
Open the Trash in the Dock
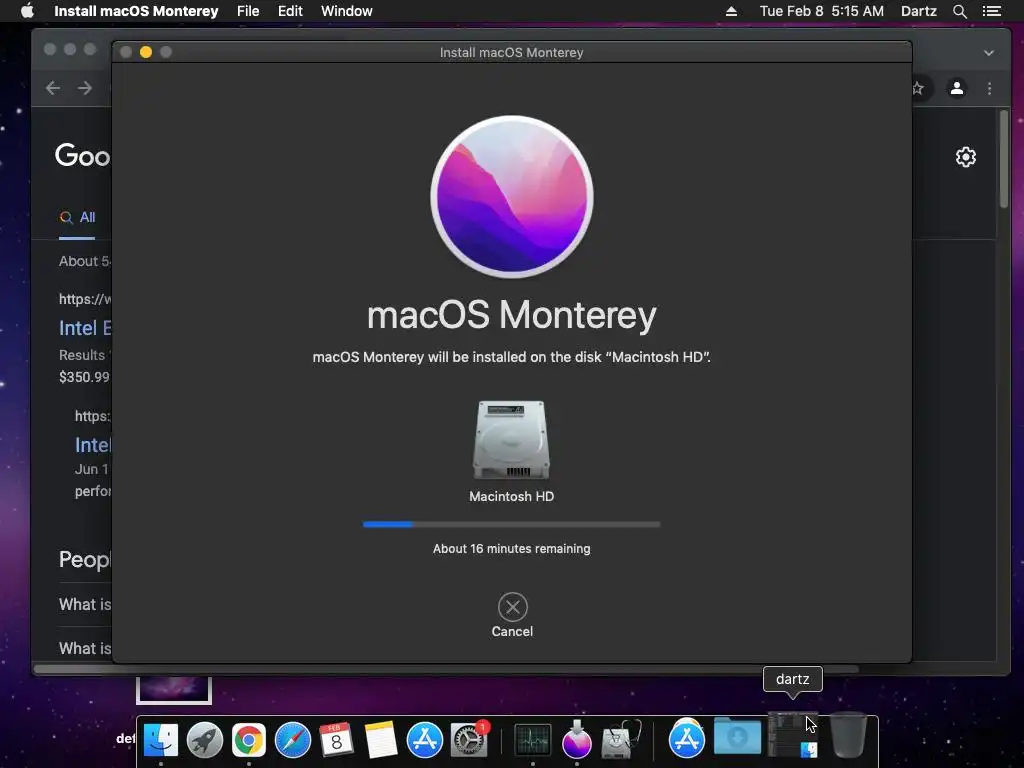coord(848,735)
